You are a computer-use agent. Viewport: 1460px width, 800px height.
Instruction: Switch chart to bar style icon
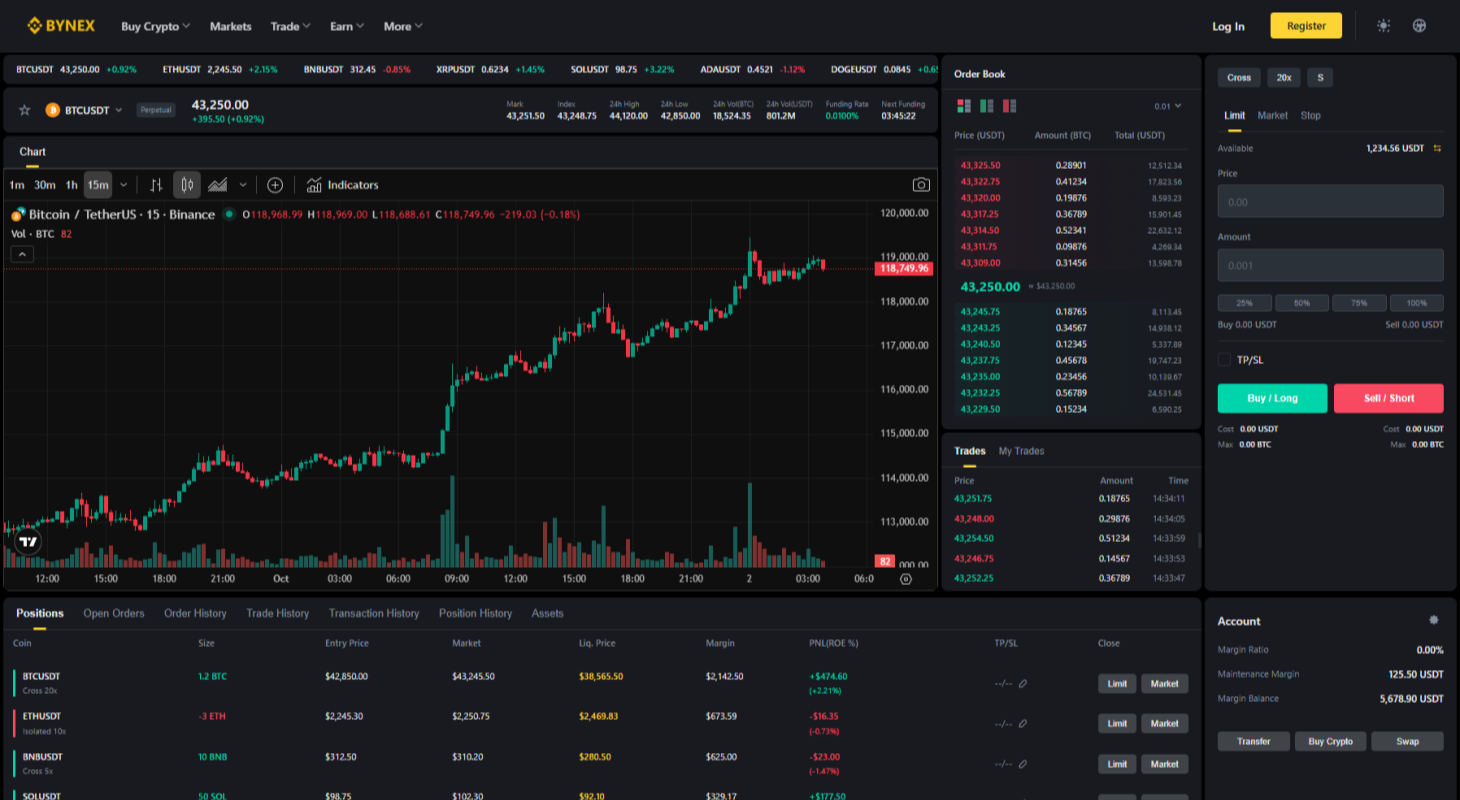[156, 185]
